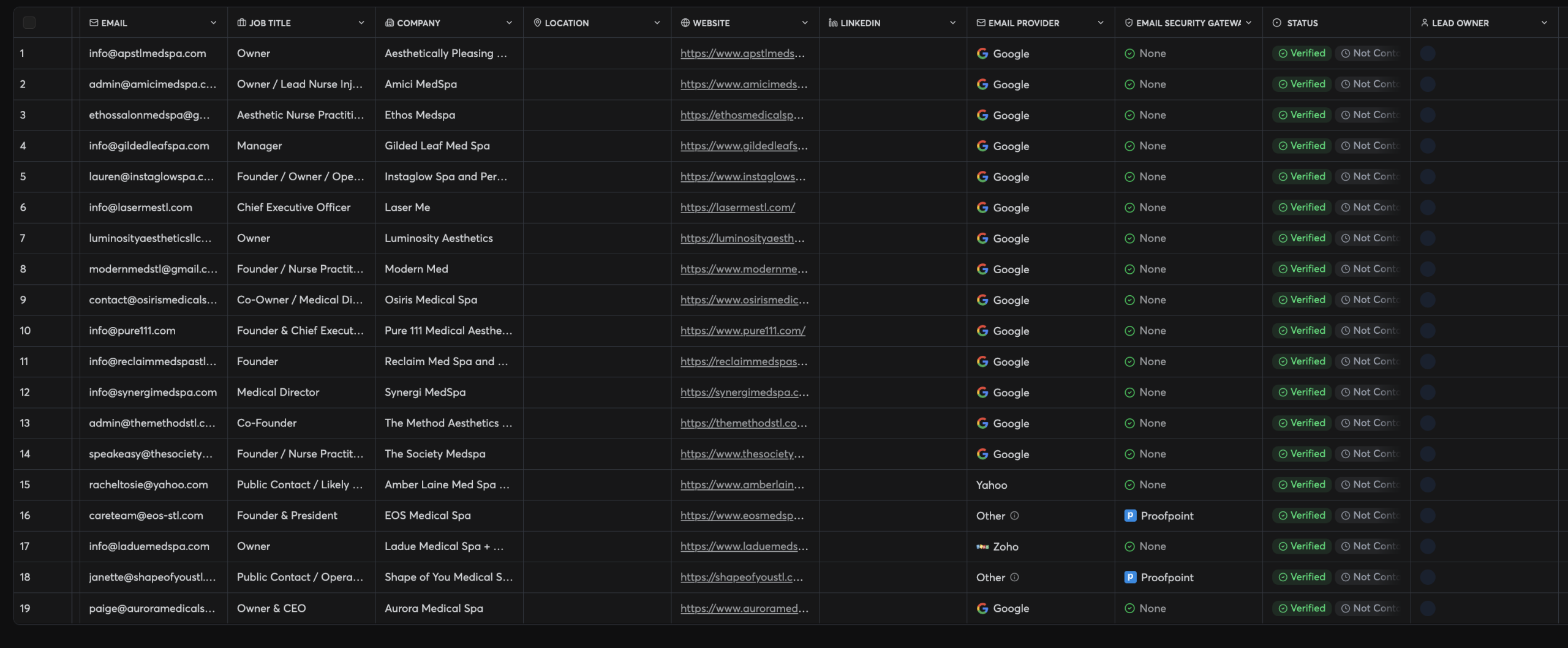Click the Proofpoint icon in the Shape of You row
Screen dimensions: 1568x648
click(1130, 577)
